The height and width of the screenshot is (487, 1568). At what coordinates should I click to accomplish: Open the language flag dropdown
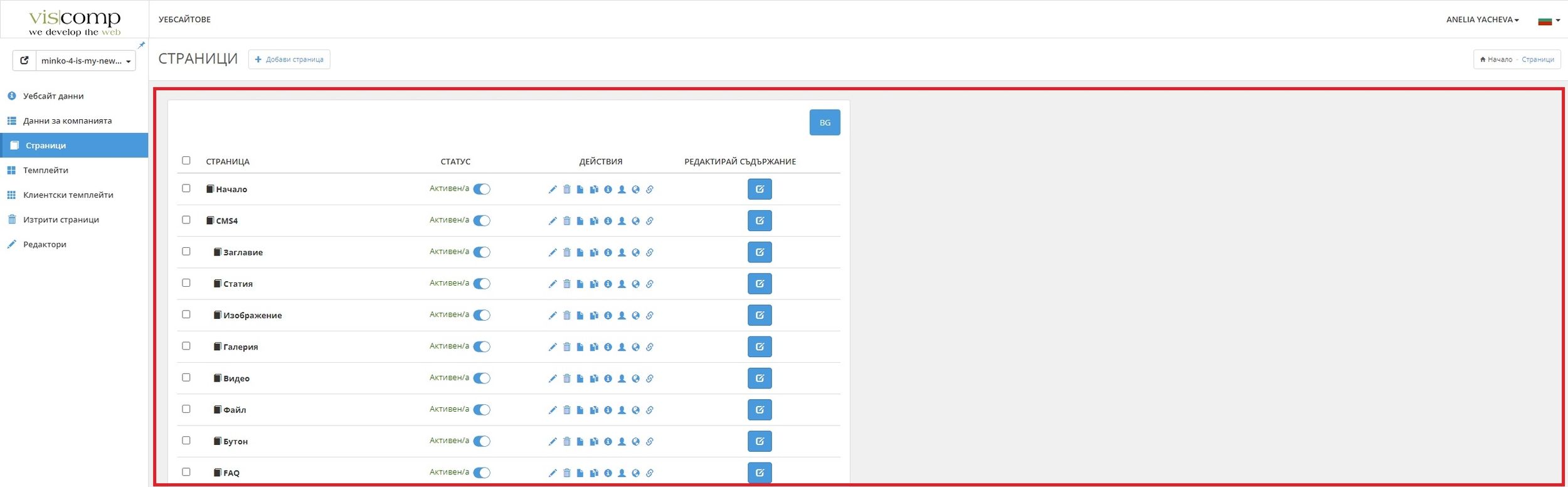tap(1549, 21)
